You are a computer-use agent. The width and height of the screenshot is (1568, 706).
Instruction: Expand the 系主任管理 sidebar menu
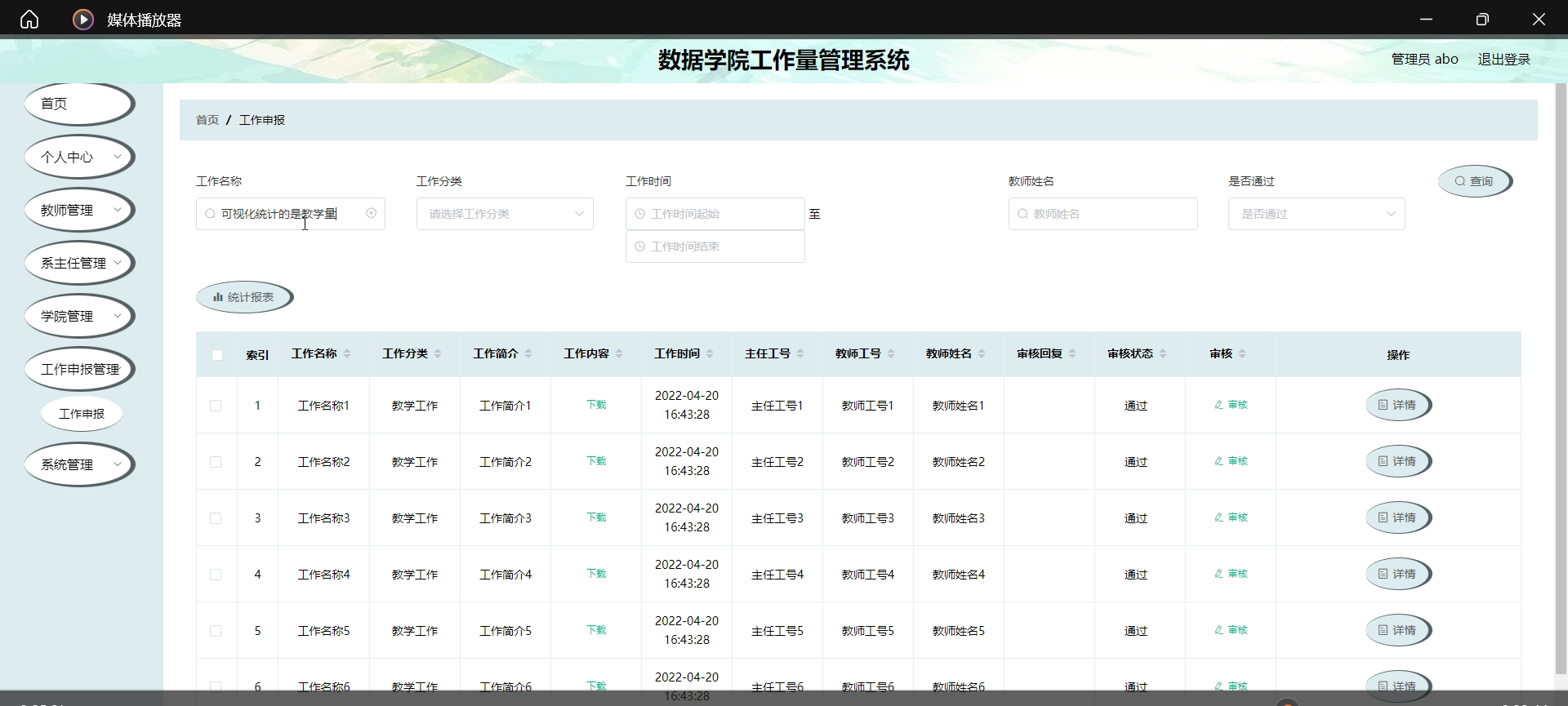[79, 263]
